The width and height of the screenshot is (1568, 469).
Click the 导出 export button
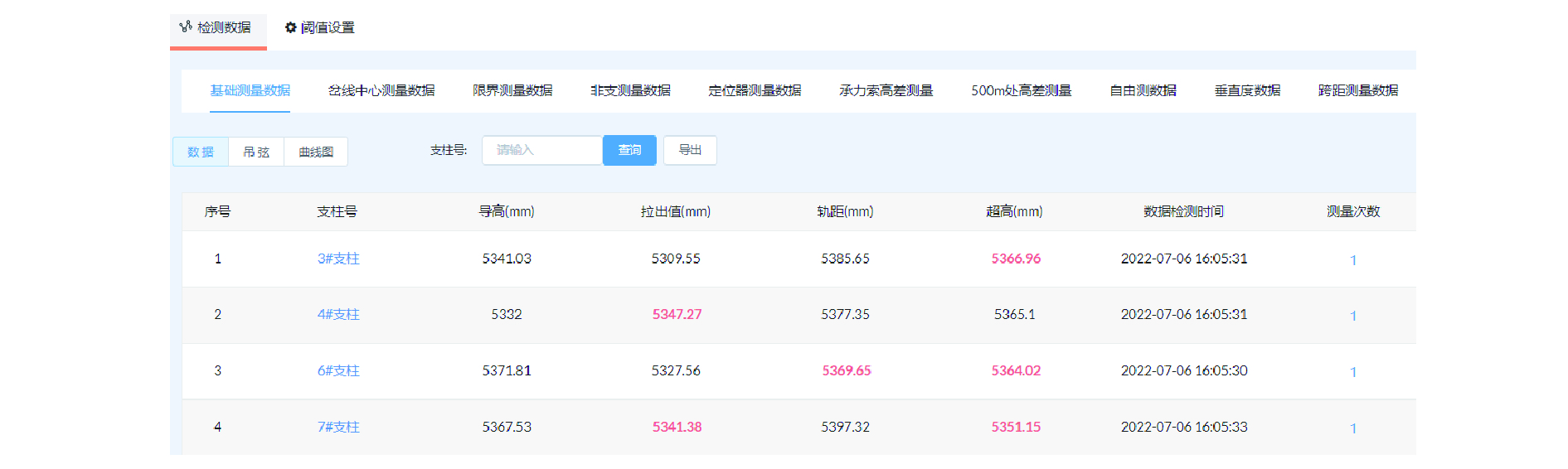pyautogui.click(x=690, y=150)
